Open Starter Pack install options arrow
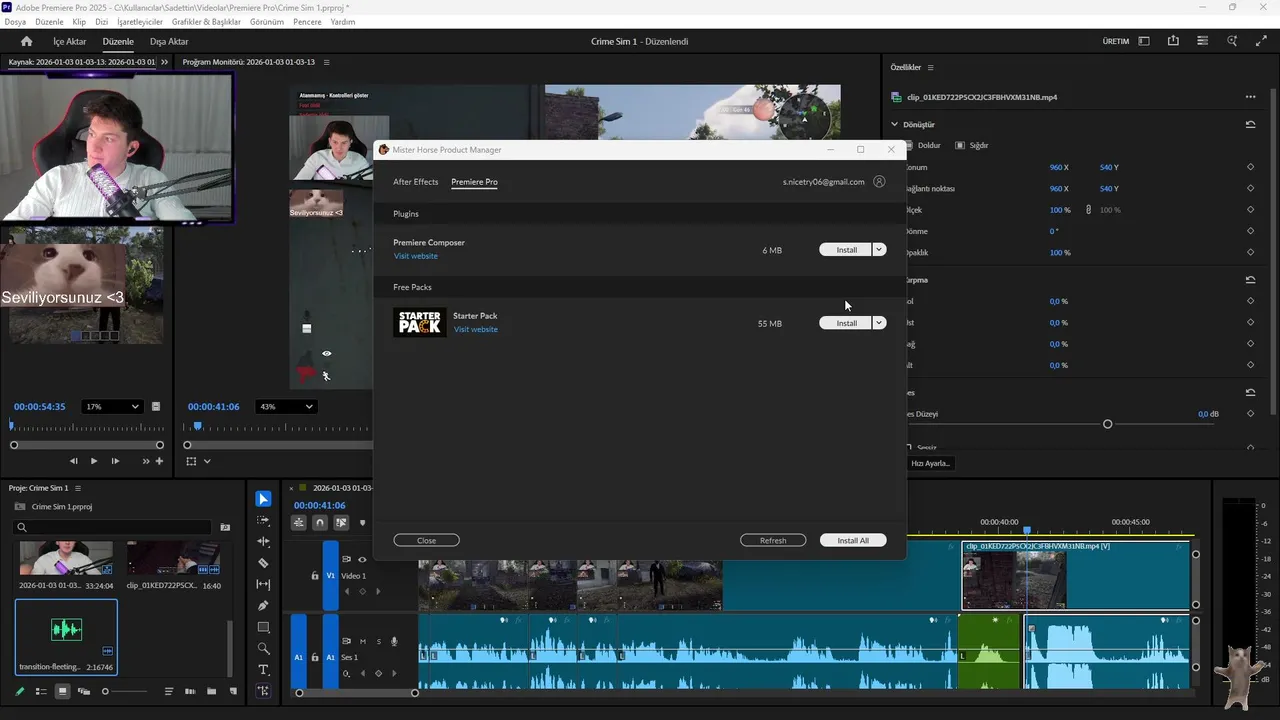Image resolution: width=1280 pixels, height=720 pixels. click(x=879, y=323)
